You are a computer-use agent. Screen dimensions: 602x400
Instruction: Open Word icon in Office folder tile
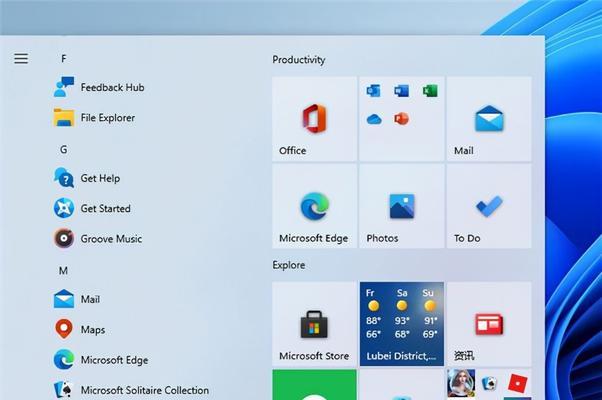click(402, 91)
